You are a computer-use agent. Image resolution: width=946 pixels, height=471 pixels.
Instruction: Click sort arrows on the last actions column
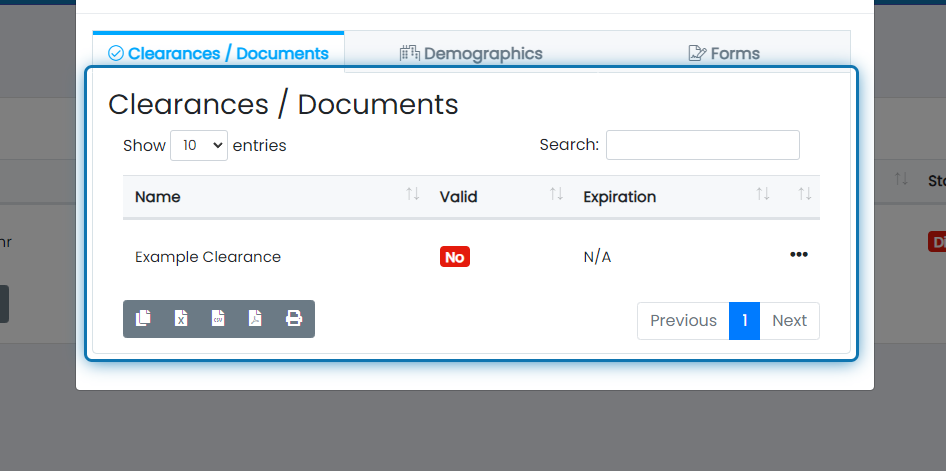[x=804, y=195]
